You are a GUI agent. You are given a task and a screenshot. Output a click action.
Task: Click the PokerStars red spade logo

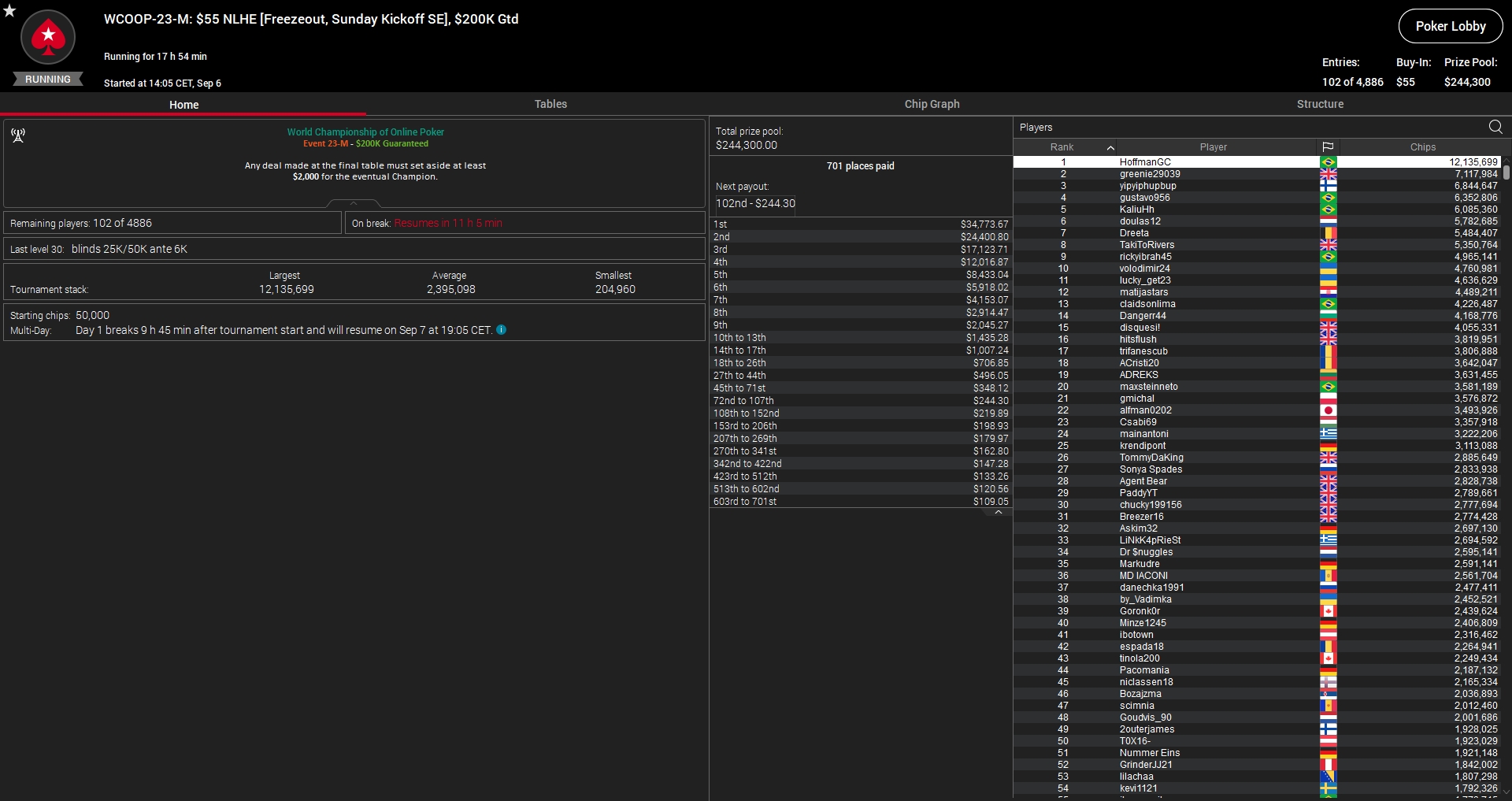(48, 37)
